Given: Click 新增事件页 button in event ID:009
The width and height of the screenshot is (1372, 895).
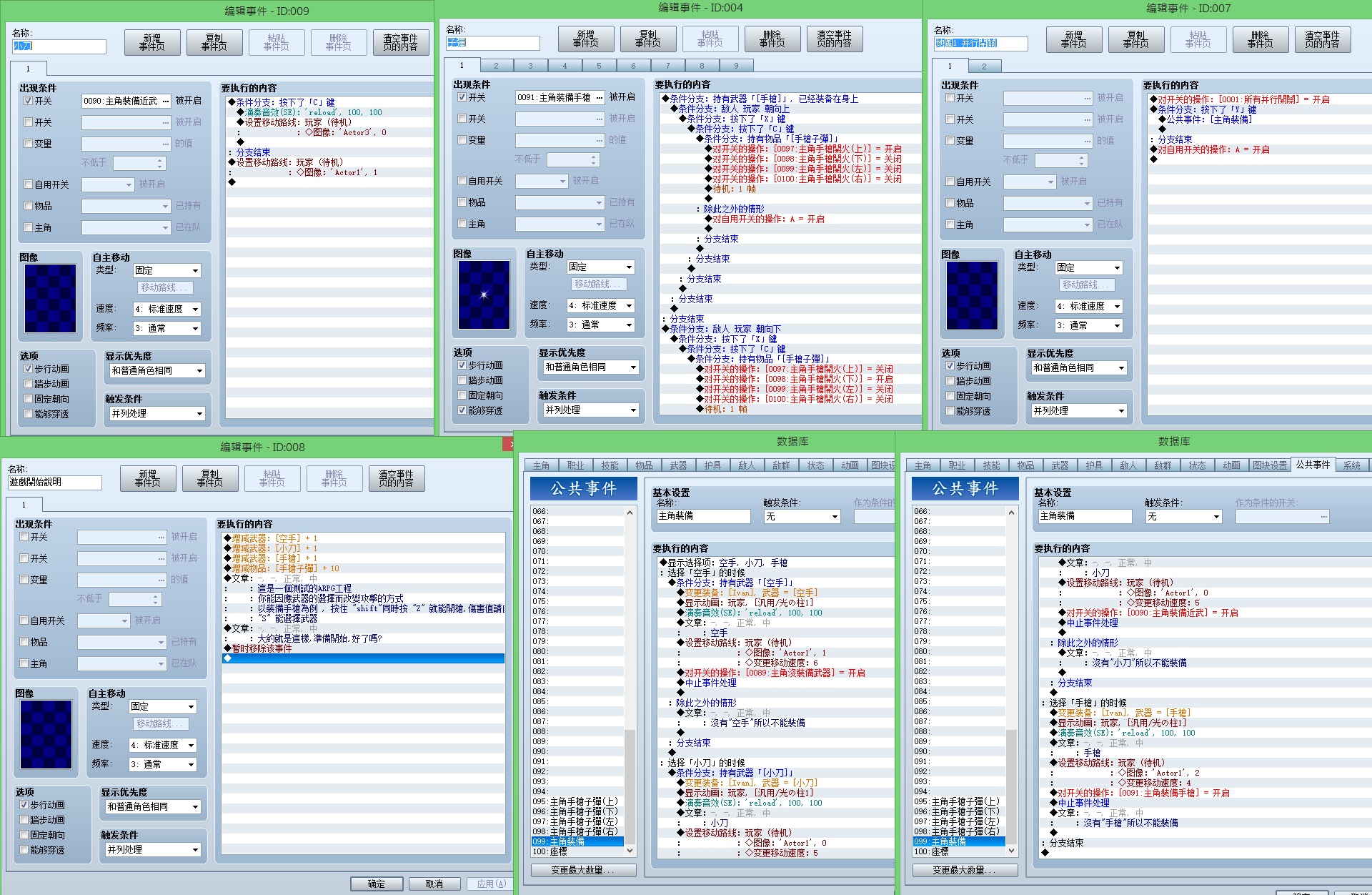Looking at the screenshot, I should pos(152,42).
